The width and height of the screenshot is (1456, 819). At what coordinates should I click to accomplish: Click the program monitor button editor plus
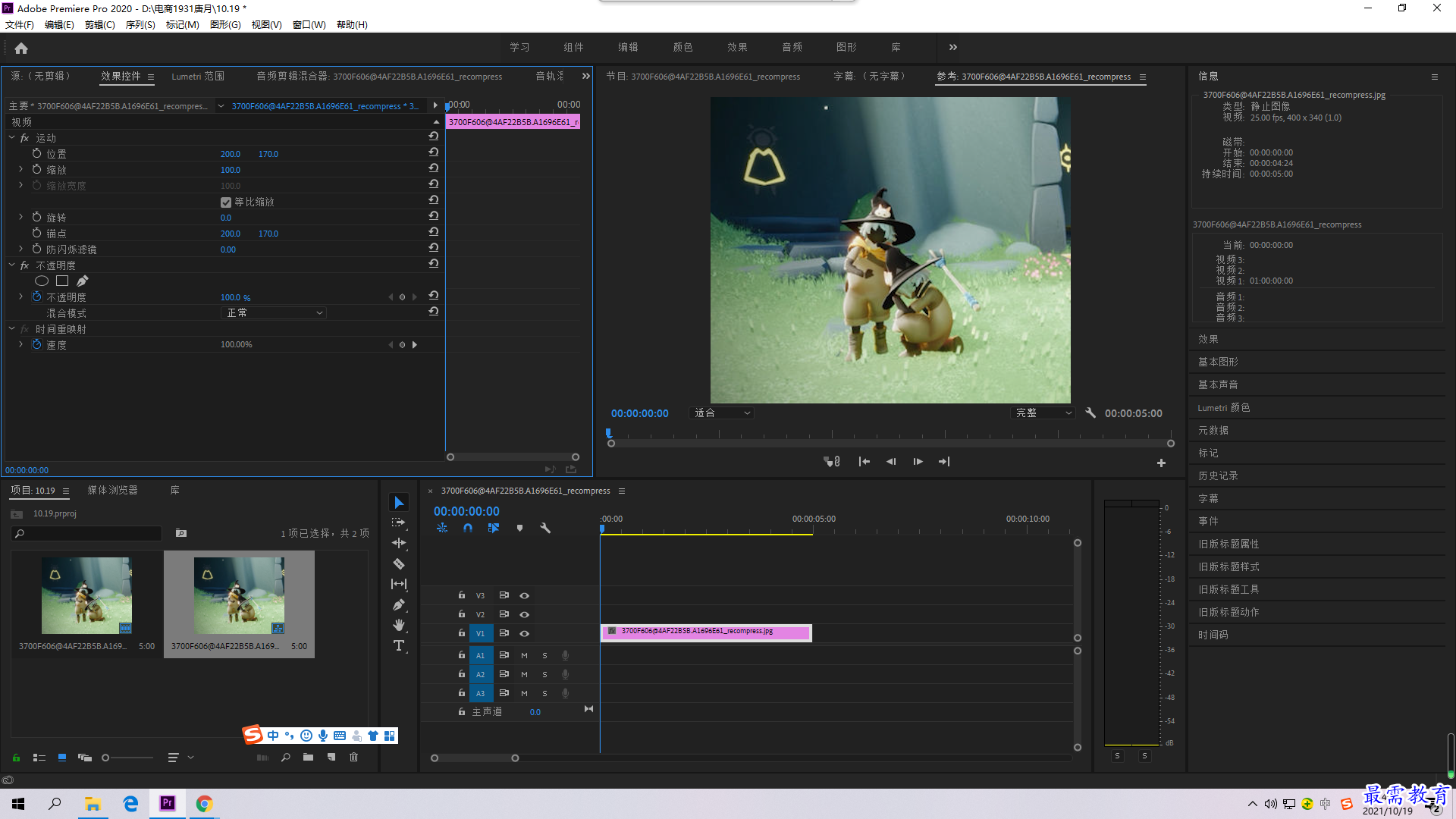pyautogui.click(x=1161, y=463)
